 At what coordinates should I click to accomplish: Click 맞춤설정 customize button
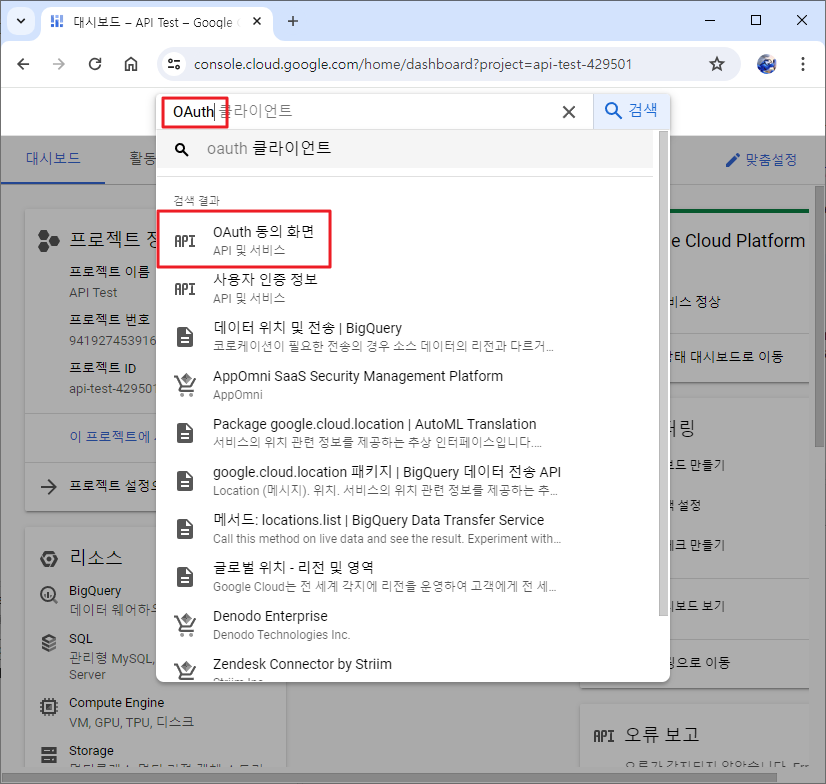click(x=761, y=160)
